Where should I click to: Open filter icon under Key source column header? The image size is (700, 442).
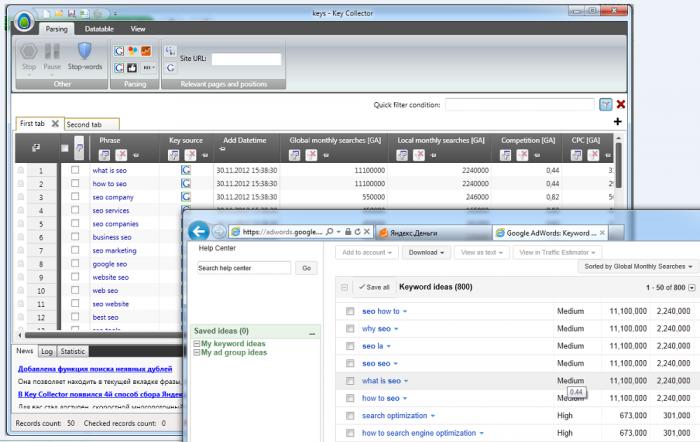pyautogui.click(x=174, y=155)
